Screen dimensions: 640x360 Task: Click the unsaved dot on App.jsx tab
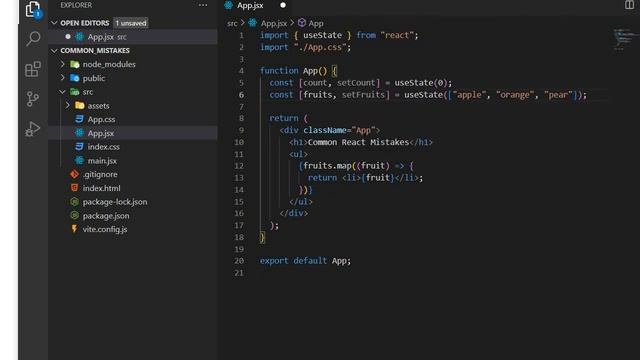(283, 5)
